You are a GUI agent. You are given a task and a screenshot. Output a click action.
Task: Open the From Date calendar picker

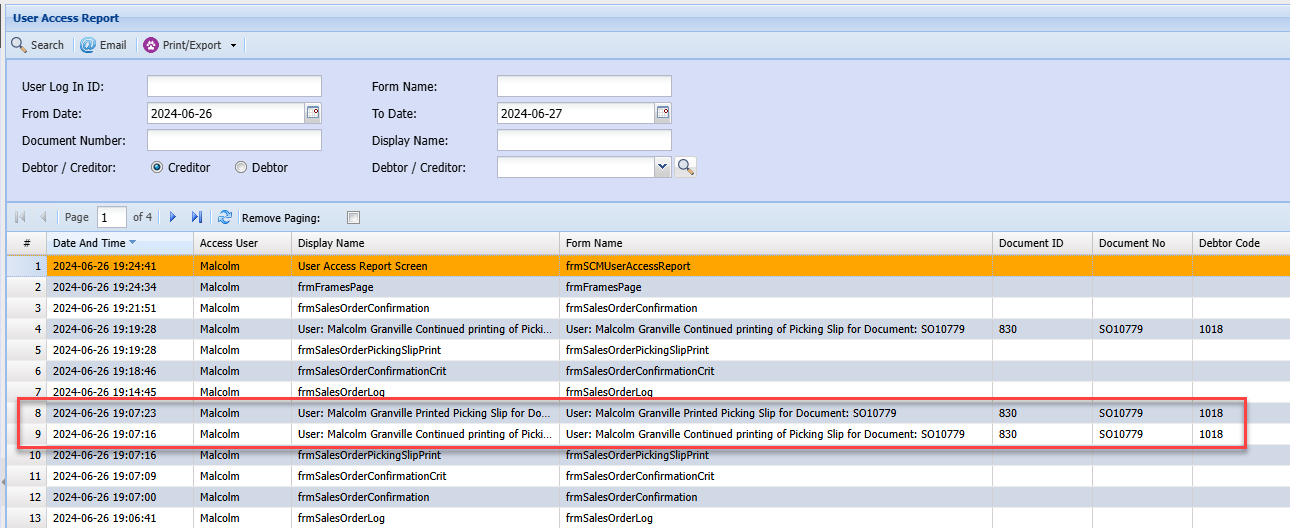click(313, 113)
